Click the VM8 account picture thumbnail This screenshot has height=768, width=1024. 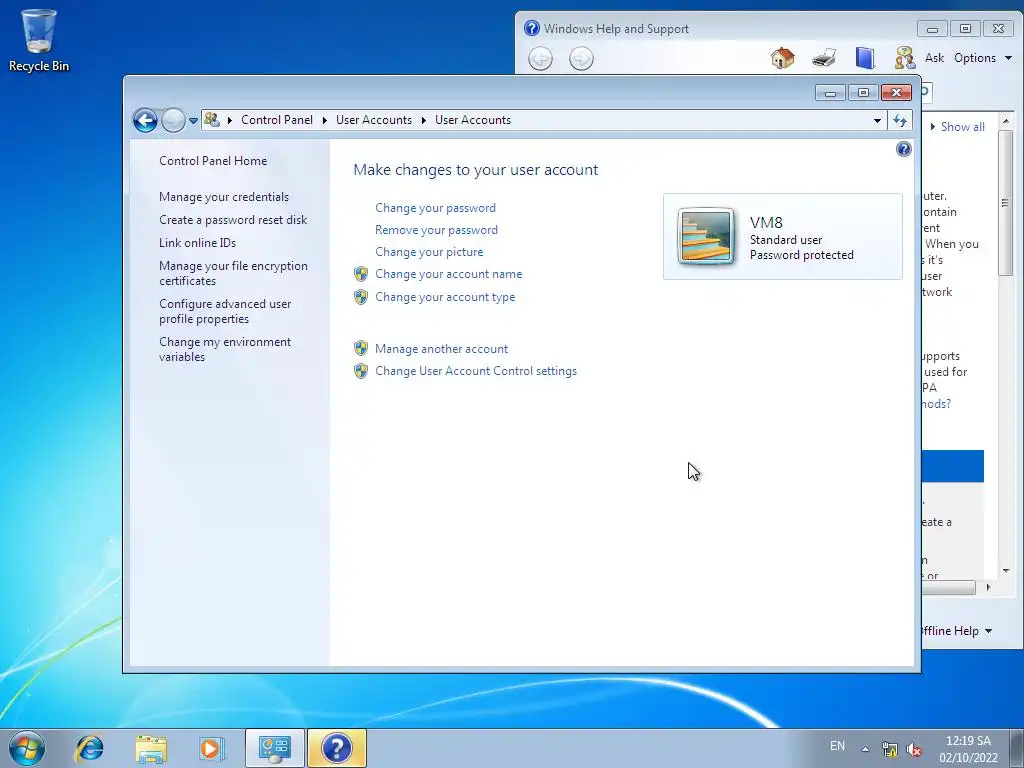(x=705, y=236)
